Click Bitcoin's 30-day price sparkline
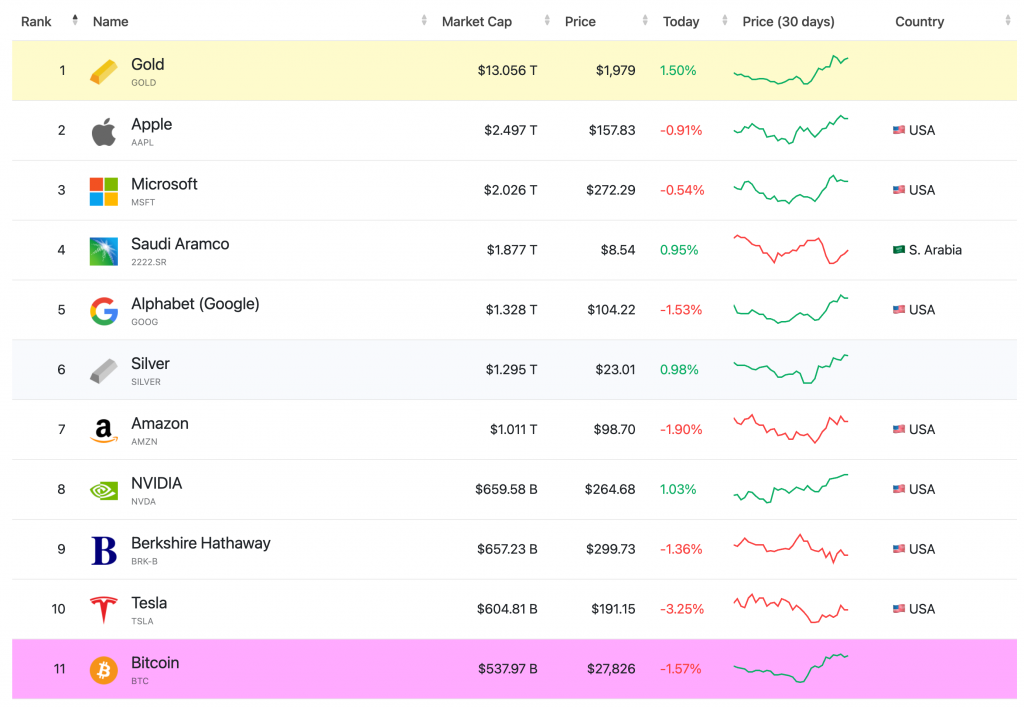Image resolution: width=1024 pixels, height=707 pixels. pyautogui.click(x=791, y=668)
